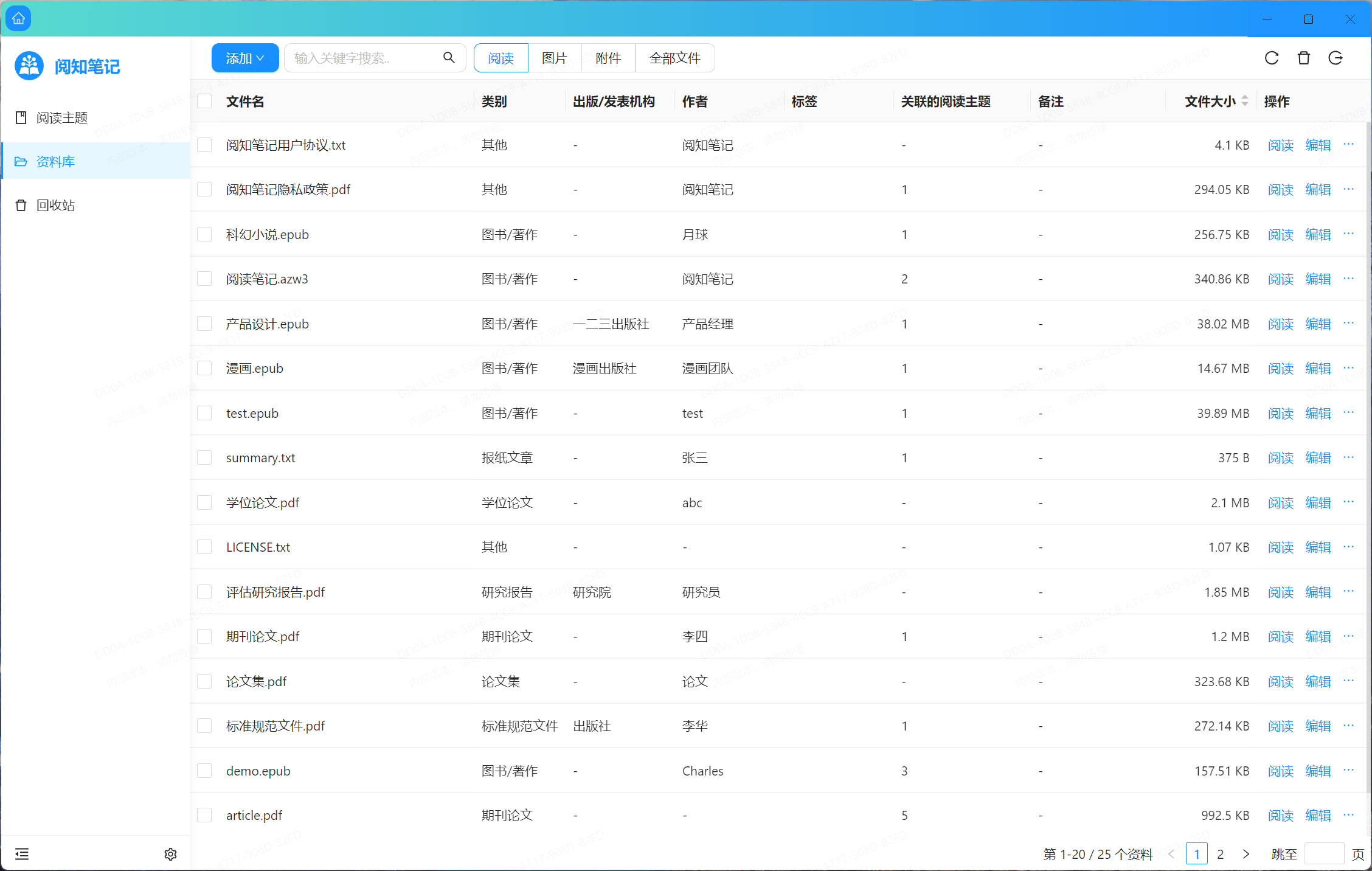Open more options for 科幻小说.epub
Image resolution: width=1372 pixels, height=871 pixels.
tap(1348, 234)
